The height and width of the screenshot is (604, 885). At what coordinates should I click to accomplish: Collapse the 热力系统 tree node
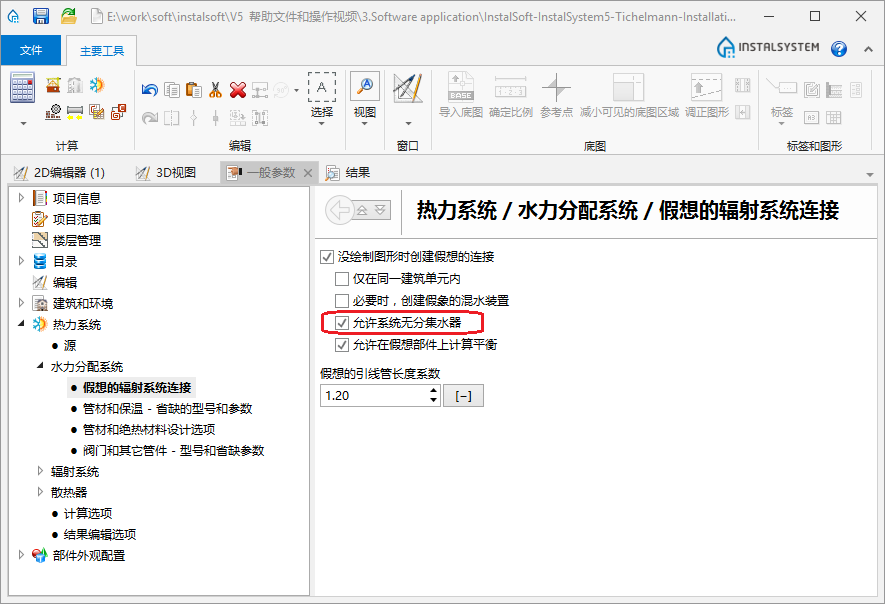pyautogui.click(x=22, y=324)
